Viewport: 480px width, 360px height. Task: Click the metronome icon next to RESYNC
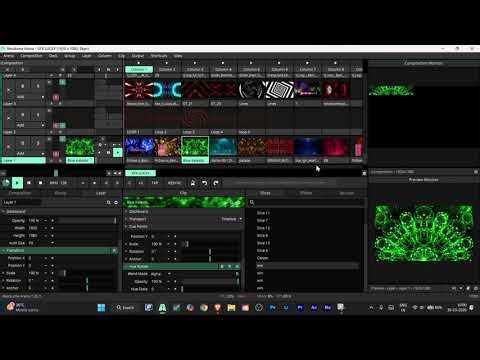coord(193,183)
